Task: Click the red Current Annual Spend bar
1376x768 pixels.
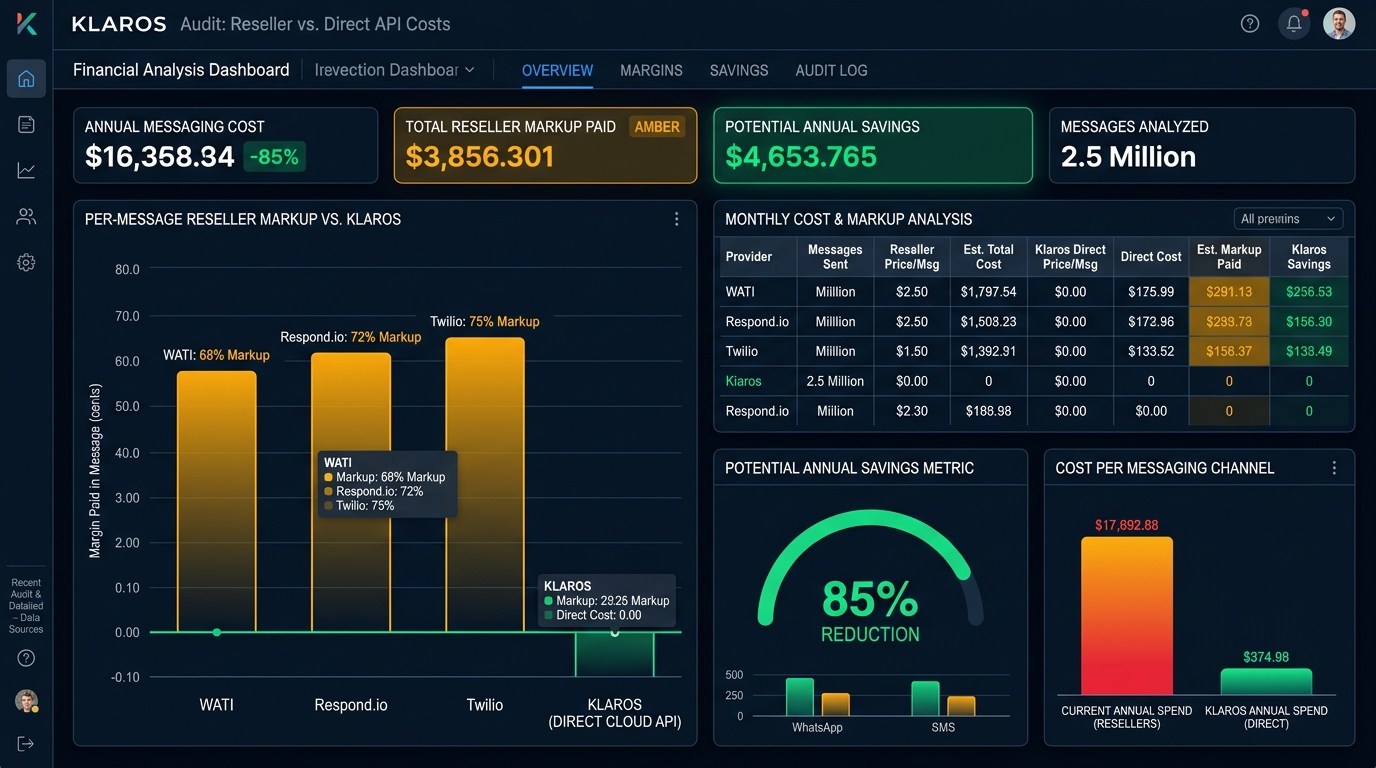Action: [x=1127, y=616]
